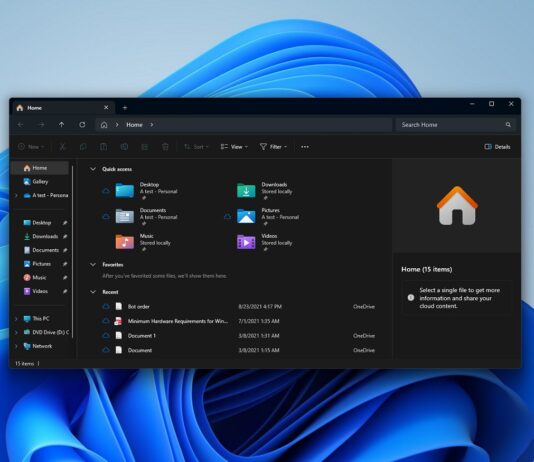
Task: Click the Delete trash icon
Action: point(165,147)
